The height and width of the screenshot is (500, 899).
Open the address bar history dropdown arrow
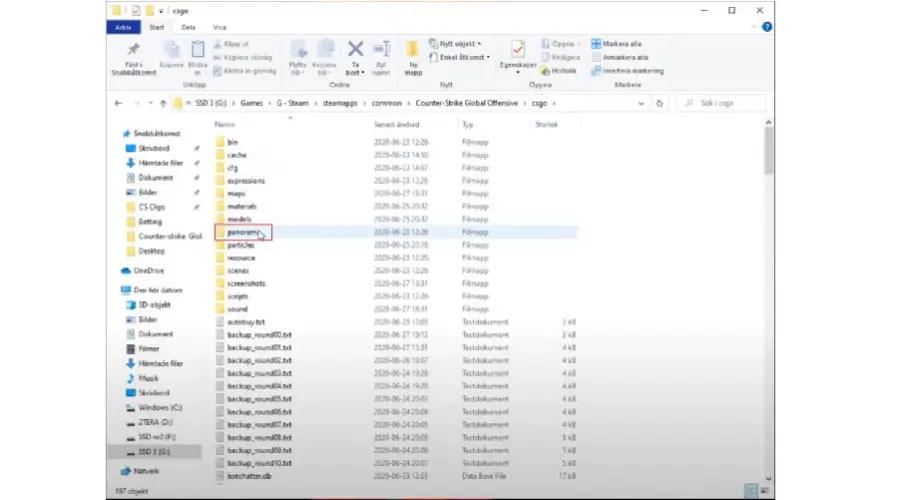click(x=644, y=103)
